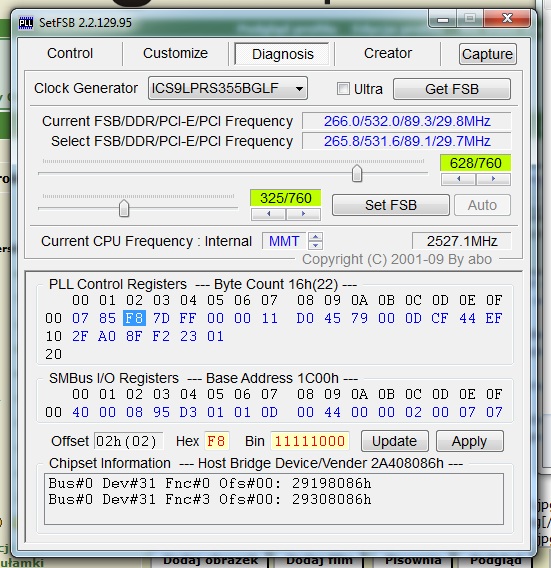This screenshot has height=568, width=551.
Task: Click right arrow under 325/760 value
Action: (303, 214)
